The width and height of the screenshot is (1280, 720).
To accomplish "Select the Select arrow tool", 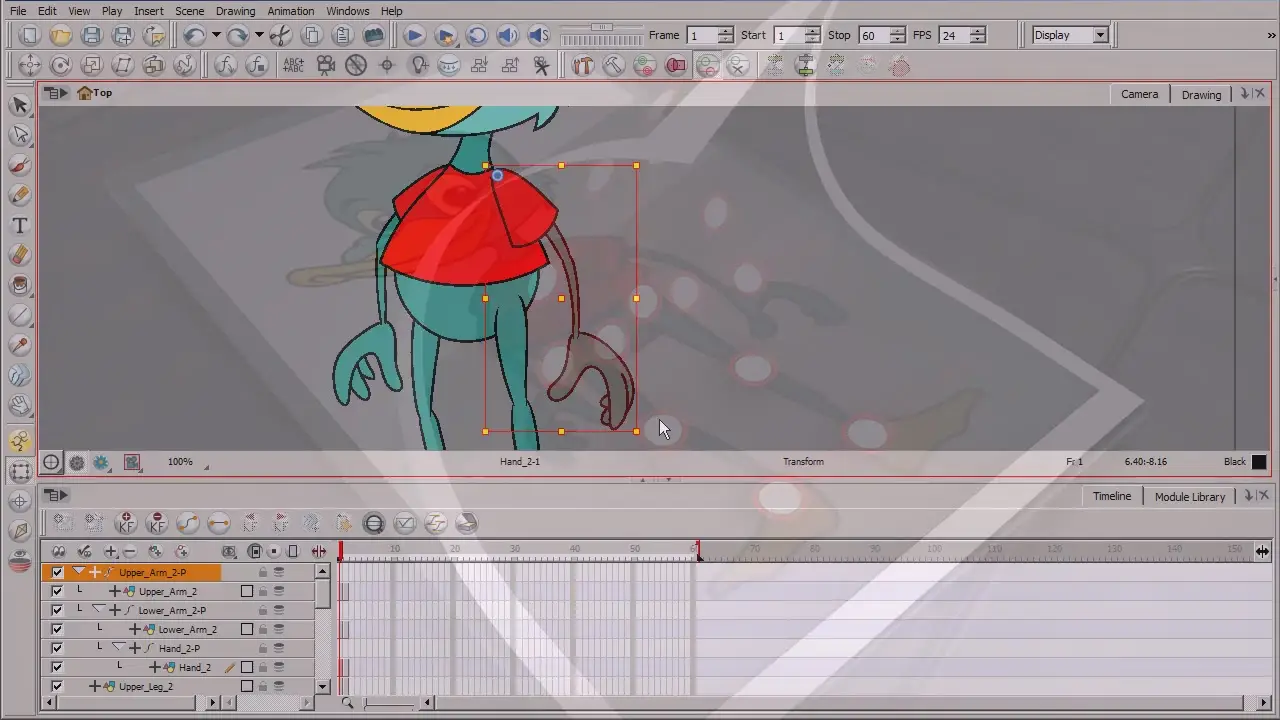I will coord(19,105).
